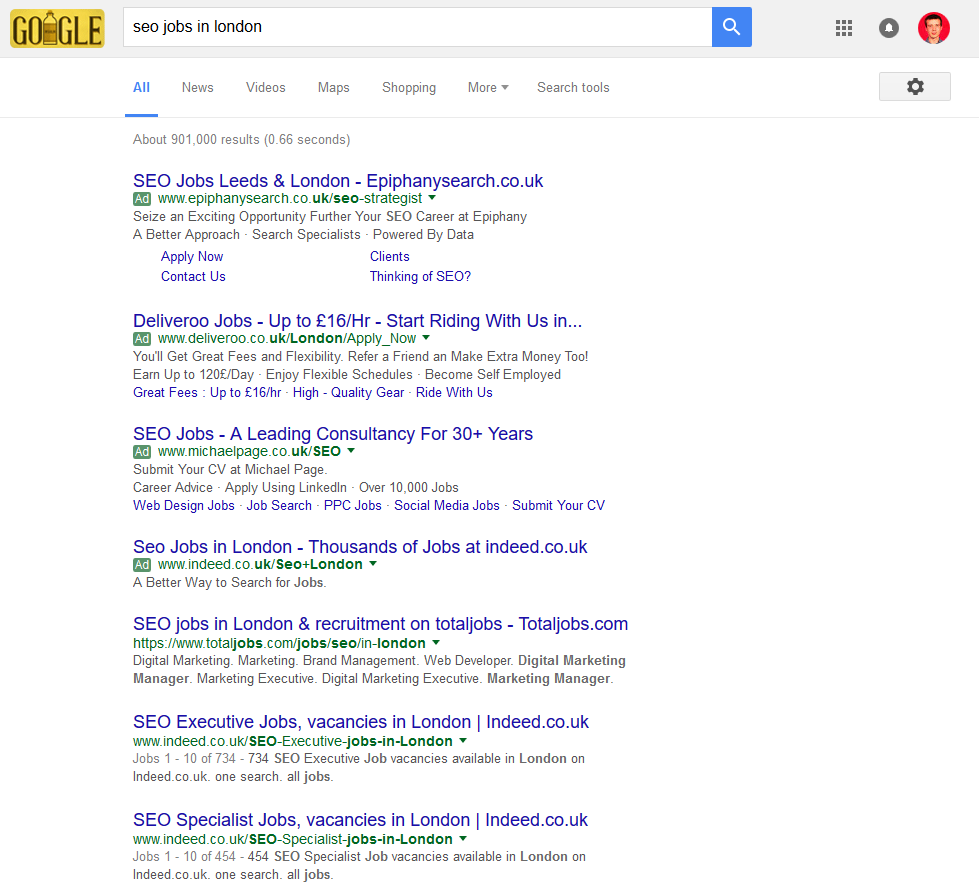The width and height of the screenshot is (979, 895).
Task: Click 'Submit Your CV at Michael Page' text
Action: point(230,470)
